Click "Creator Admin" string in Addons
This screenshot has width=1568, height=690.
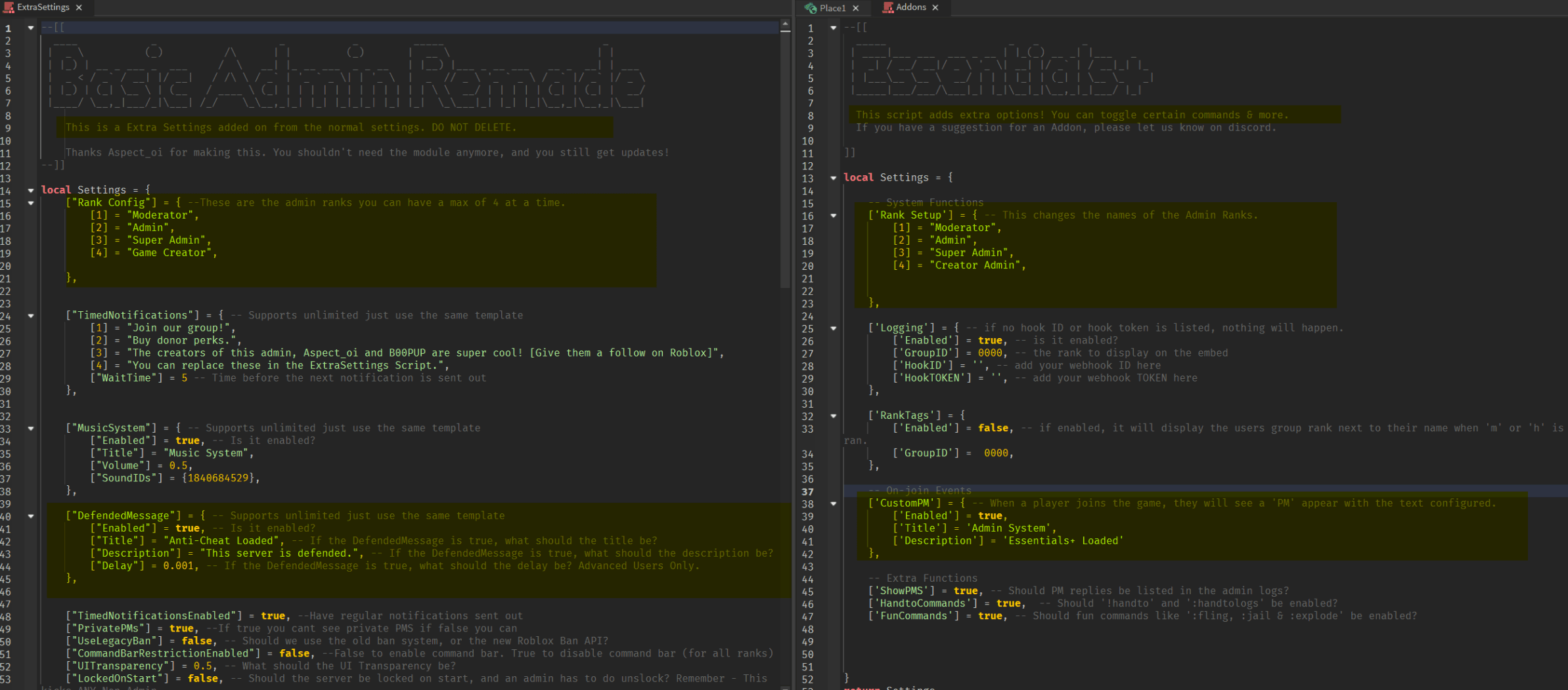[x=975, y=265]
